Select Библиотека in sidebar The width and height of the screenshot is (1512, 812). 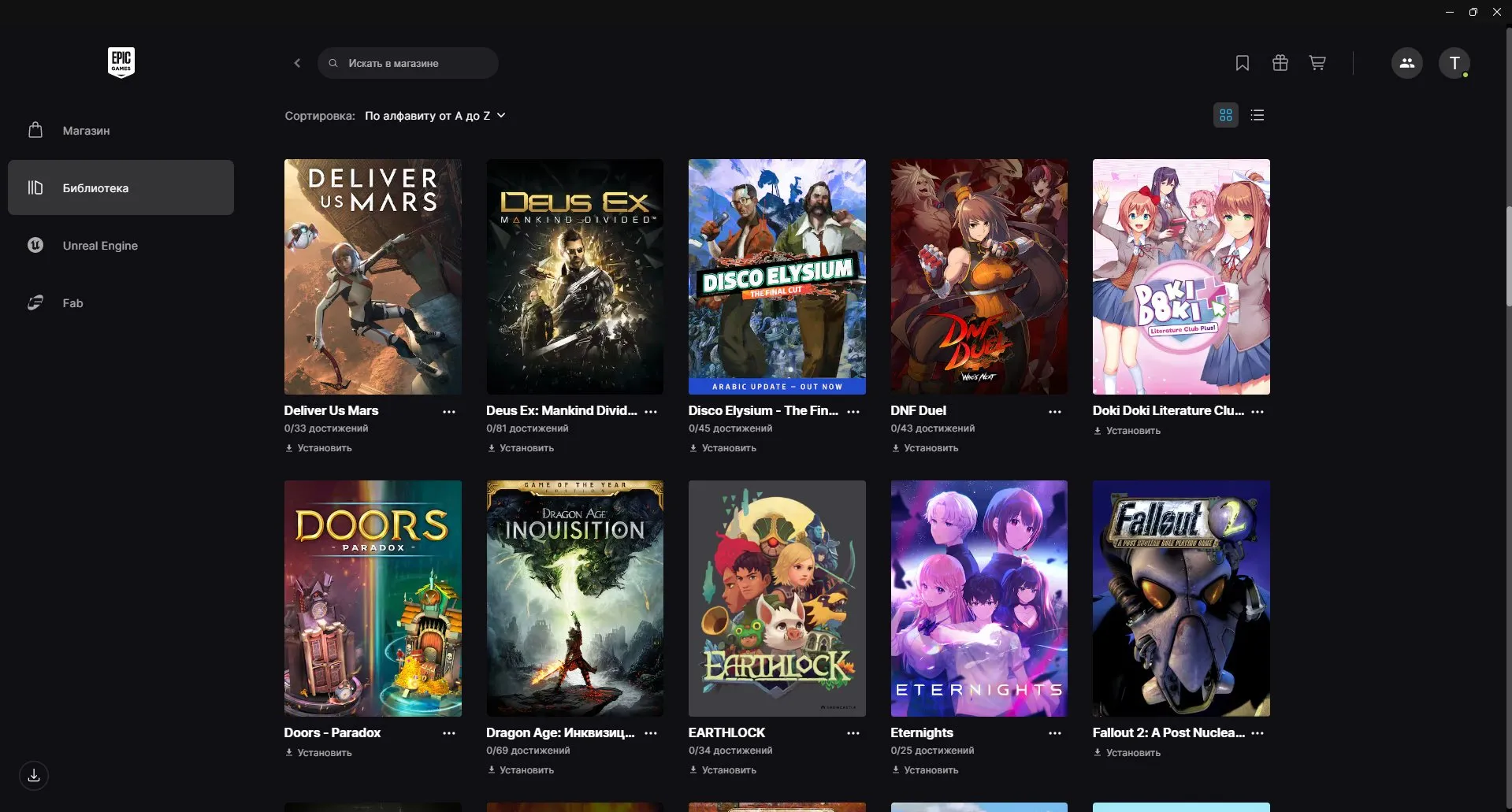click(x=121, y=187)
